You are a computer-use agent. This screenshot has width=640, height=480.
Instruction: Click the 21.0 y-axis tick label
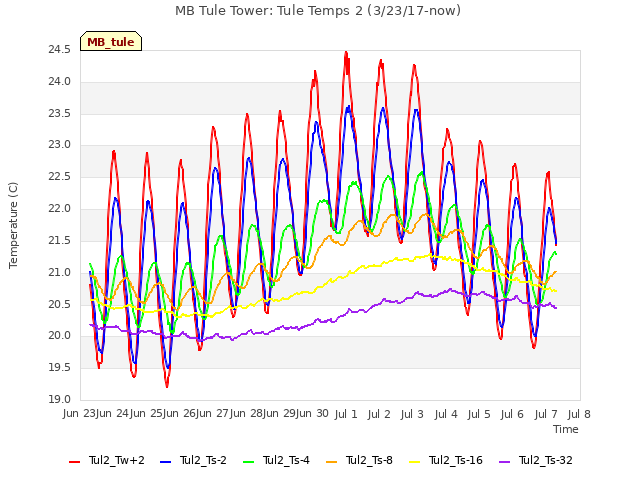coord(60,272)
